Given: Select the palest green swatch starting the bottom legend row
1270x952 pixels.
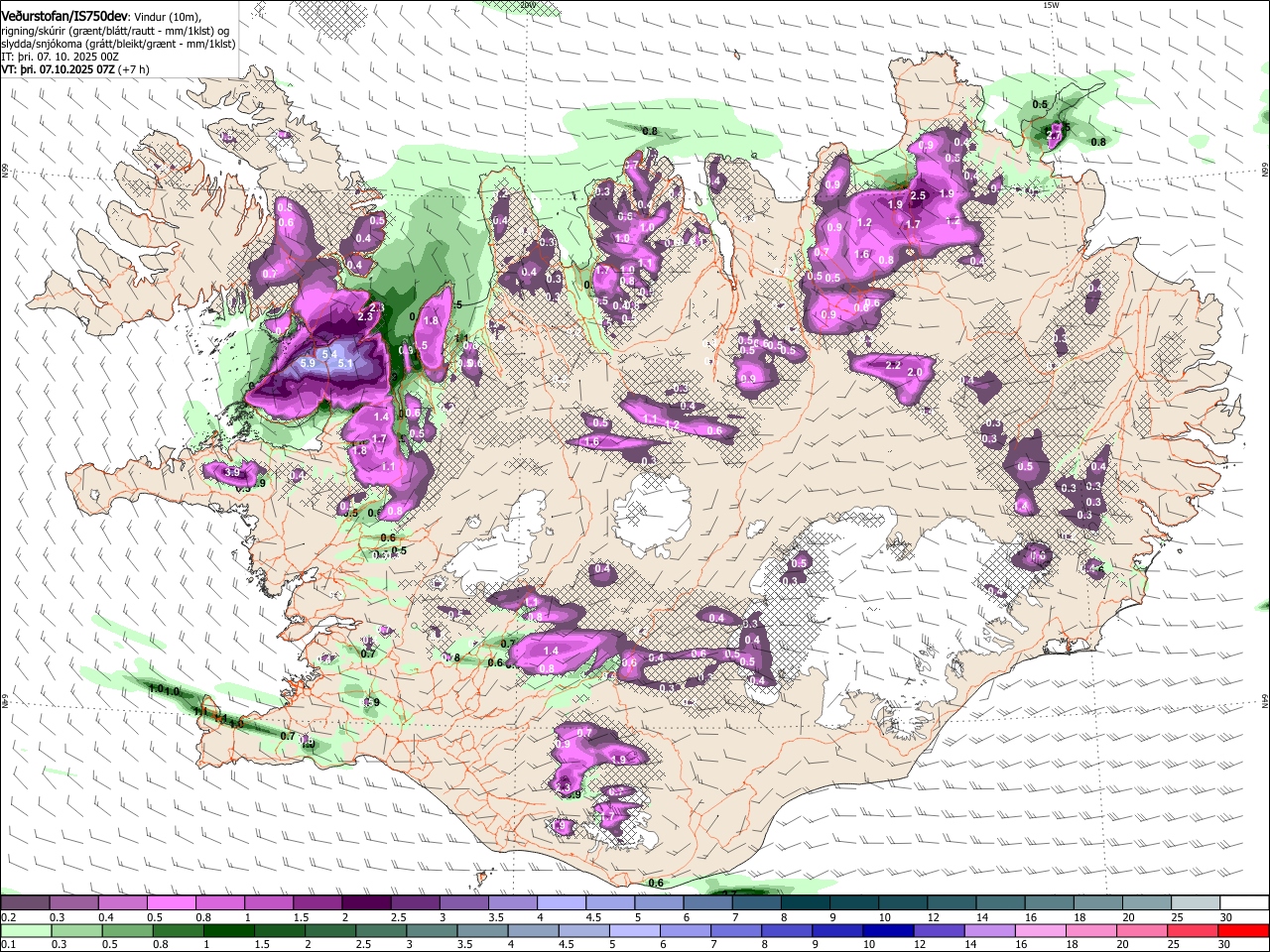Looking at the screenshot, I should (27, 930).
